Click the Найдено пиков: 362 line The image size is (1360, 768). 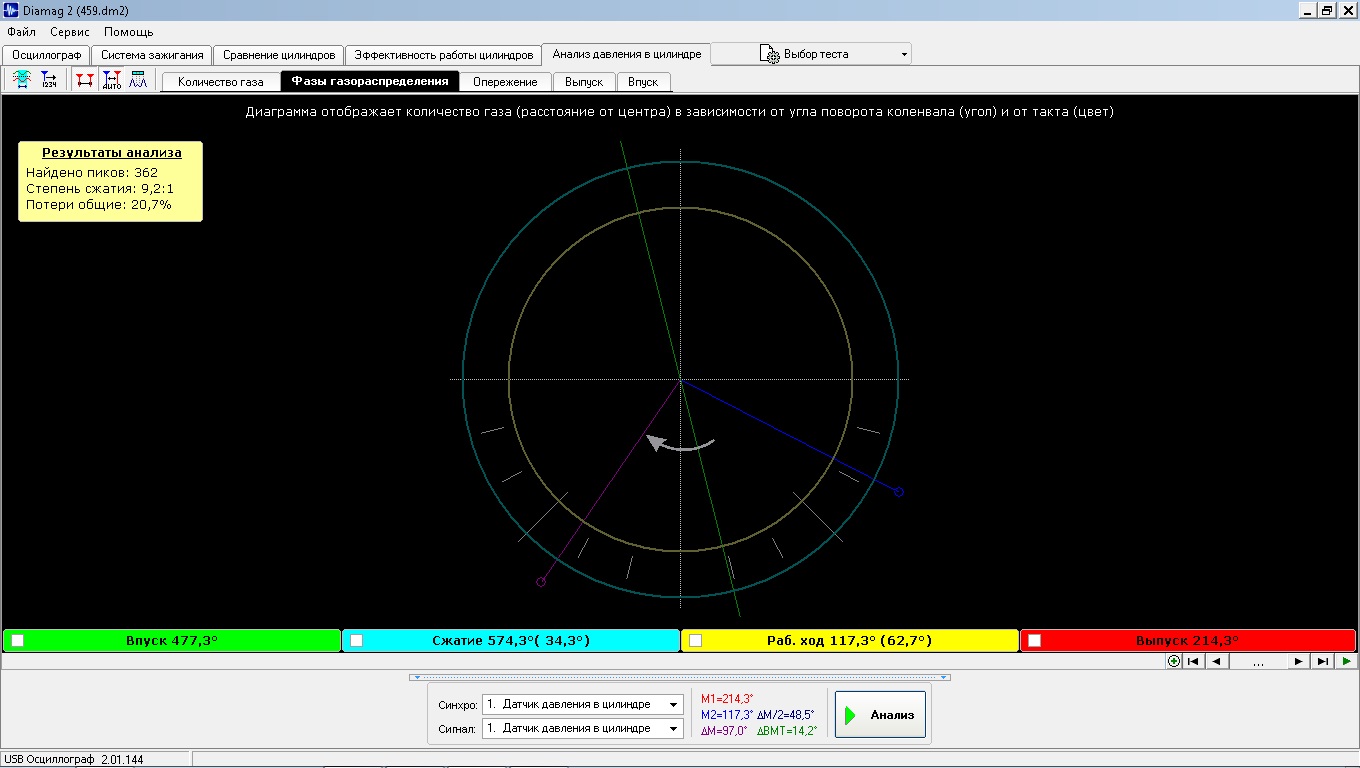pyautogui.click(x=92, y=172)
